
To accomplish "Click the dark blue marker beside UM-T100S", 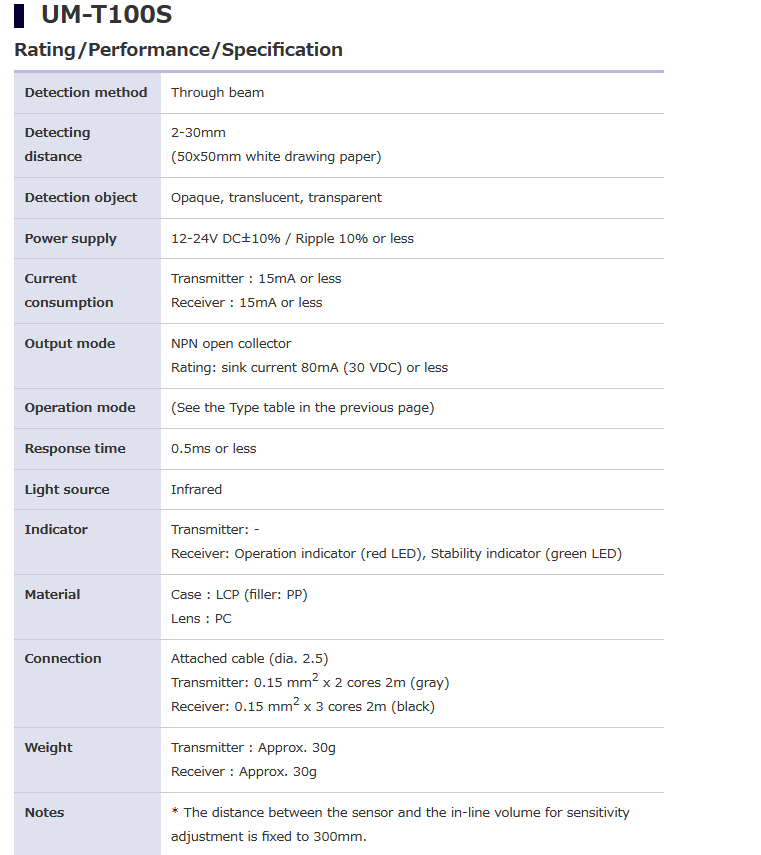I will [20, 16].
